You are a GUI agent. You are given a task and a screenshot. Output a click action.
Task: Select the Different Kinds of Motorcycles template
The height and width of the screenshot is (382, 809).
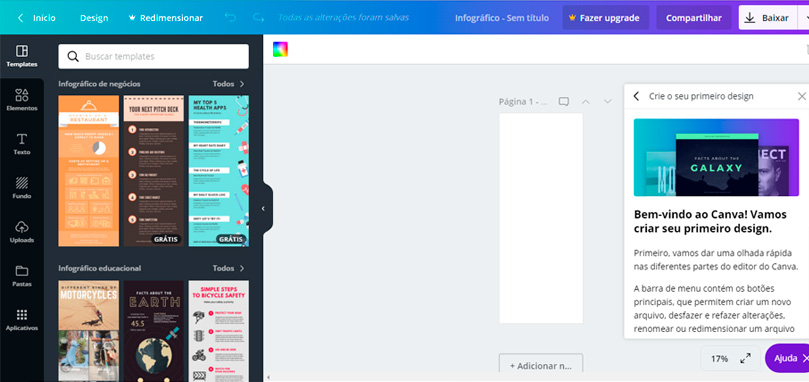tap(88, 331)
